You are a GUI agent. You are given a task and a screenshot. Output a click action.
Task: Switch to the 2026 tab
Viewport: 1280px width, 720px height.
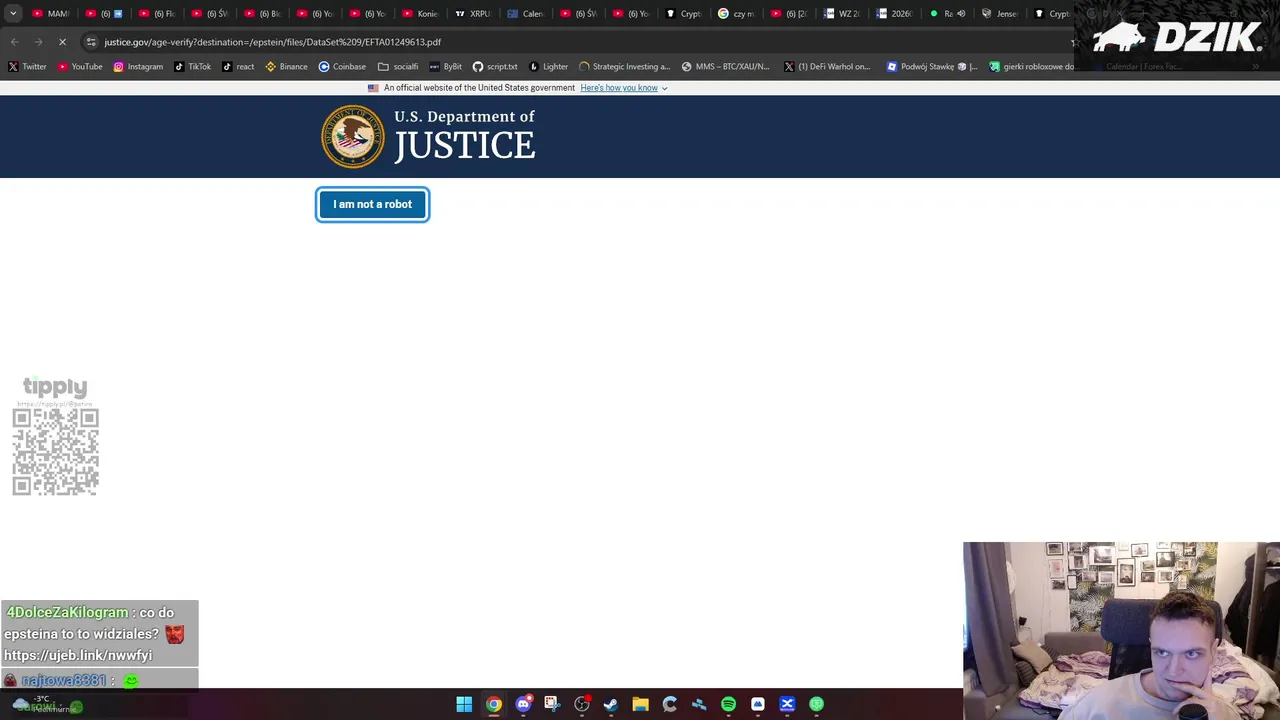pos(894,14)
